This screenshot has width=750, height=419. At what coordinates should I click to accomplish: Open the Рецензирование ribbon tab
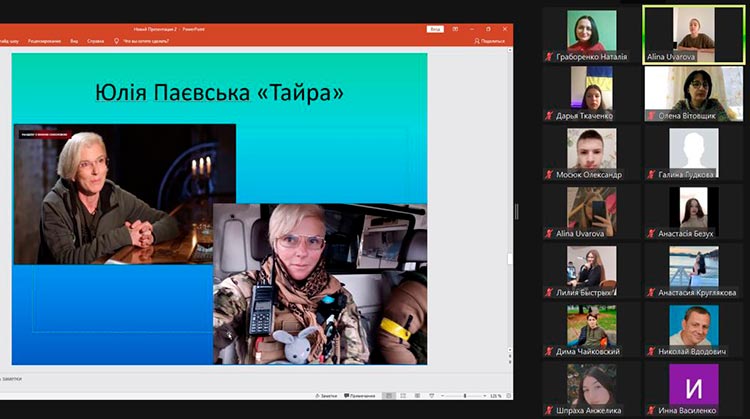[x=44, y=41]
